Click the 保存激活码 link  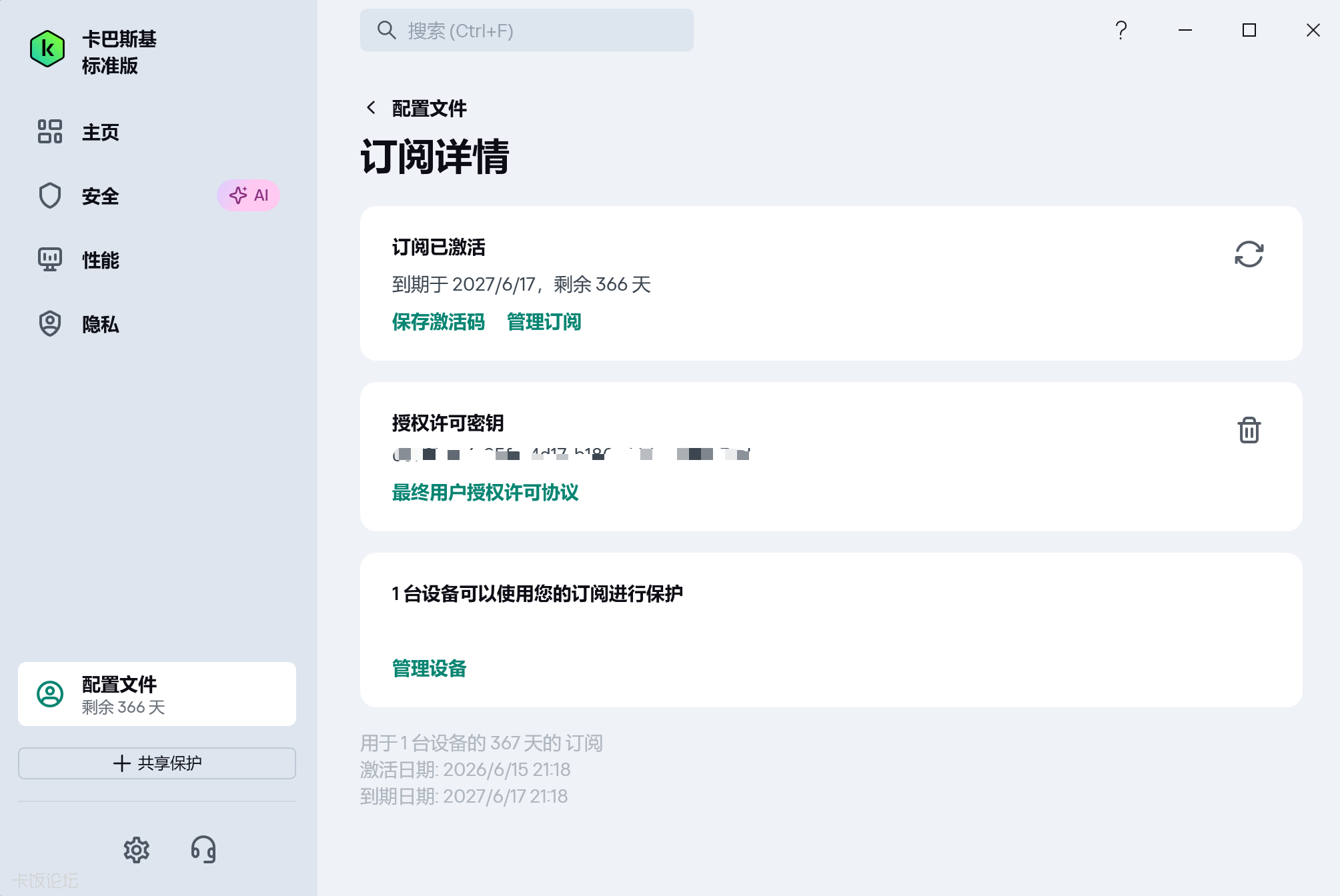[438, 322]
